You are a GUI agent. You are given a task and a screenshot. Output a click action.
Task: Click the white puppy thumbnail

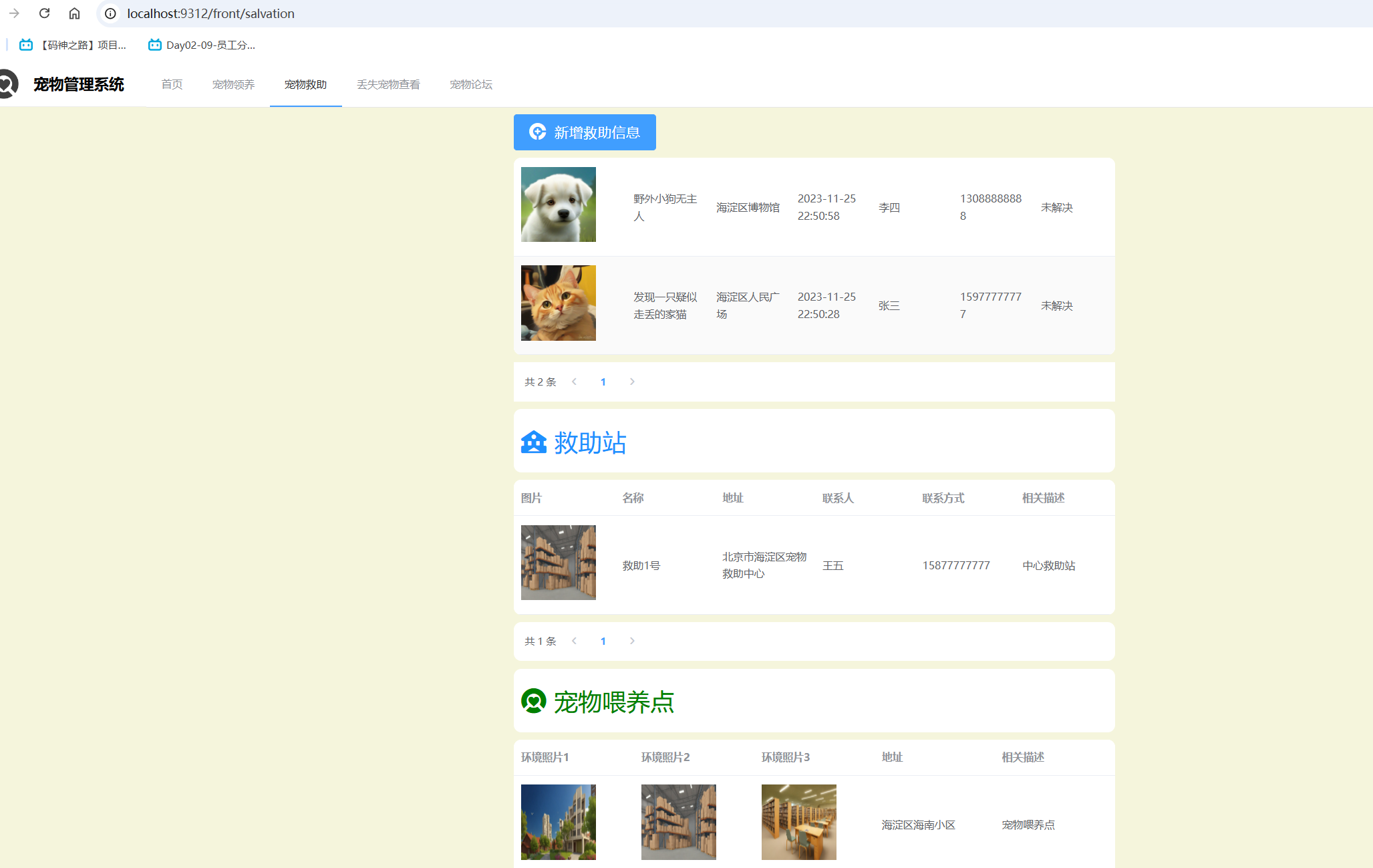(558, 204)
